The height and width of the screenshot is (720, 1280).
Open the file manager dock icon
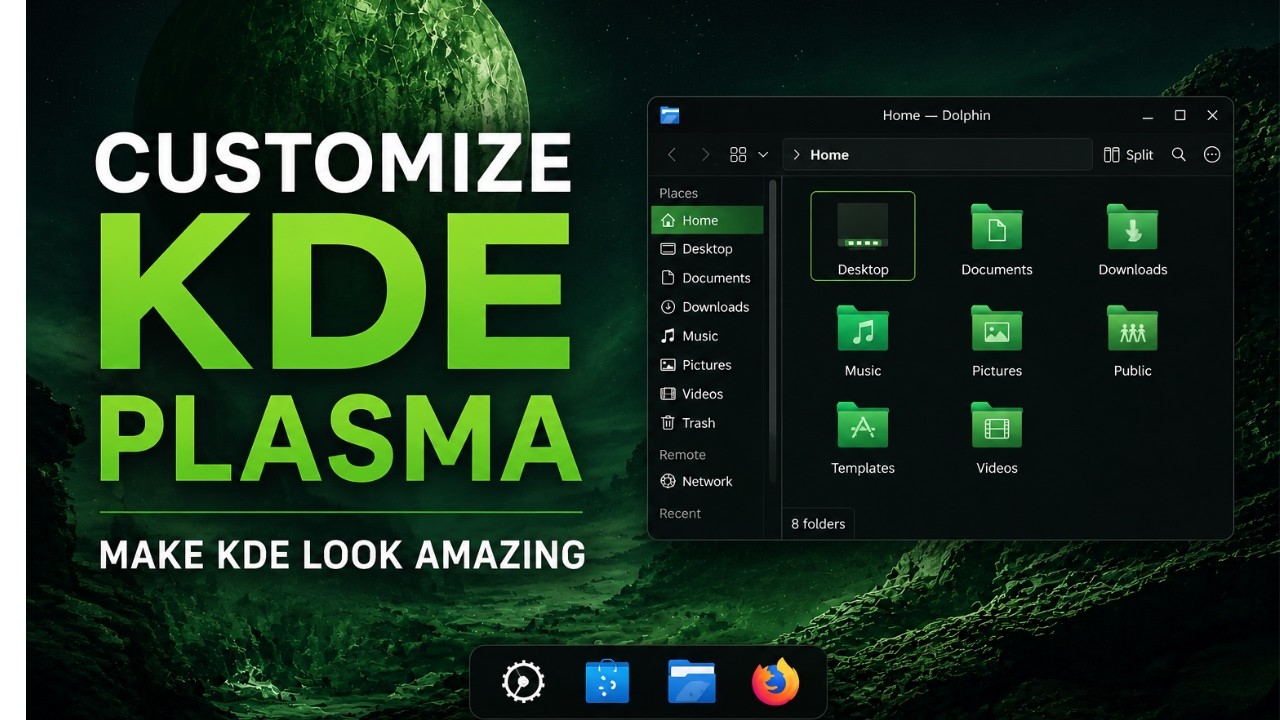[x=692, y=683]
